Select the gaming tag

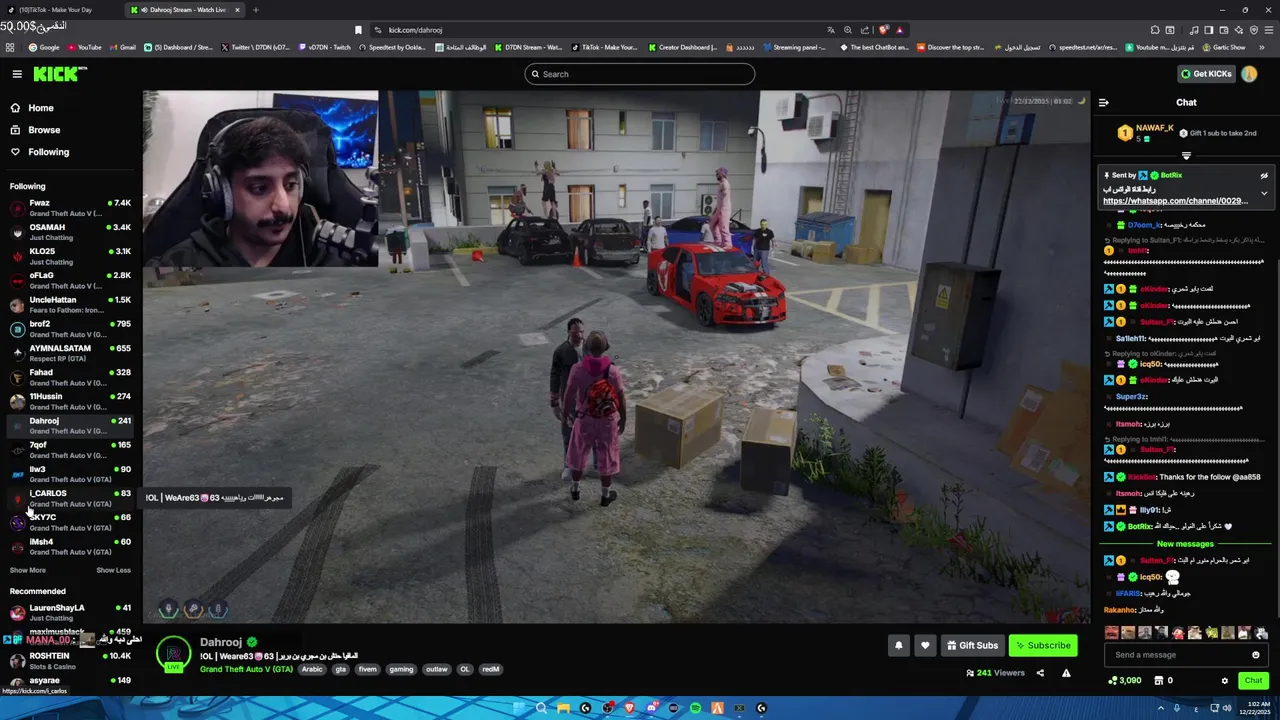tap(401, 669)
